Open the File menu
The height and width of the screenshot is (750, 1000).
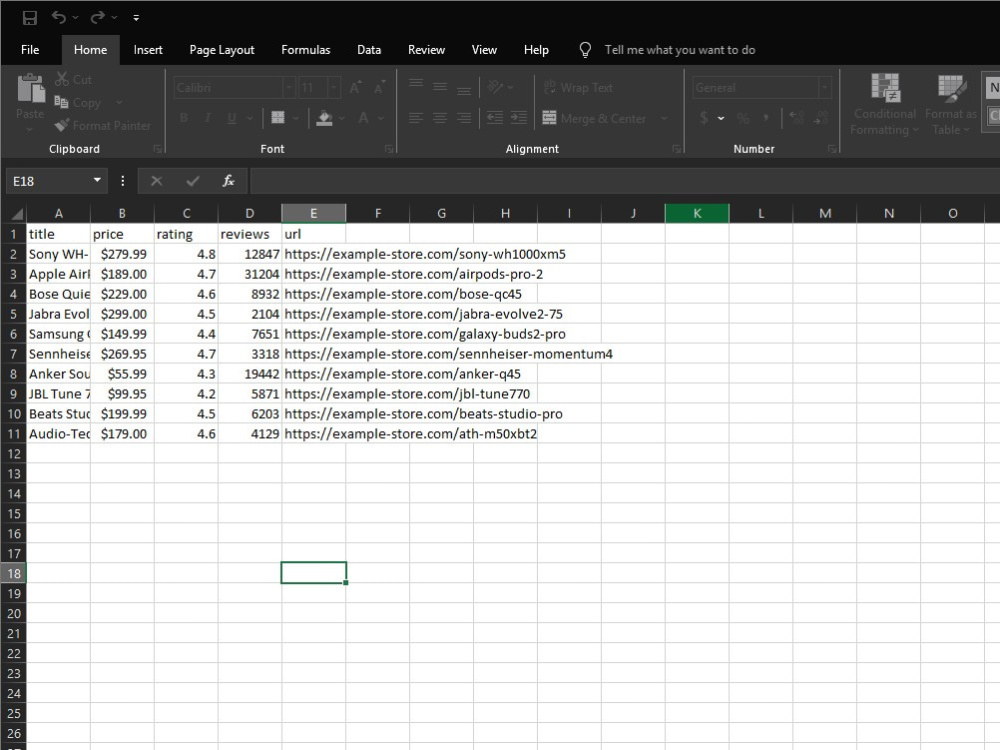pyautogui.click(x=30, y=50)
